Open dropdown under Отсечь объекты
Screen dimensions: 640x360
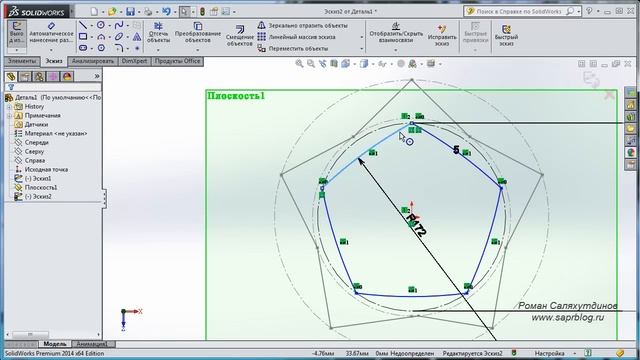pyautogui.click(x=158, y=50)
